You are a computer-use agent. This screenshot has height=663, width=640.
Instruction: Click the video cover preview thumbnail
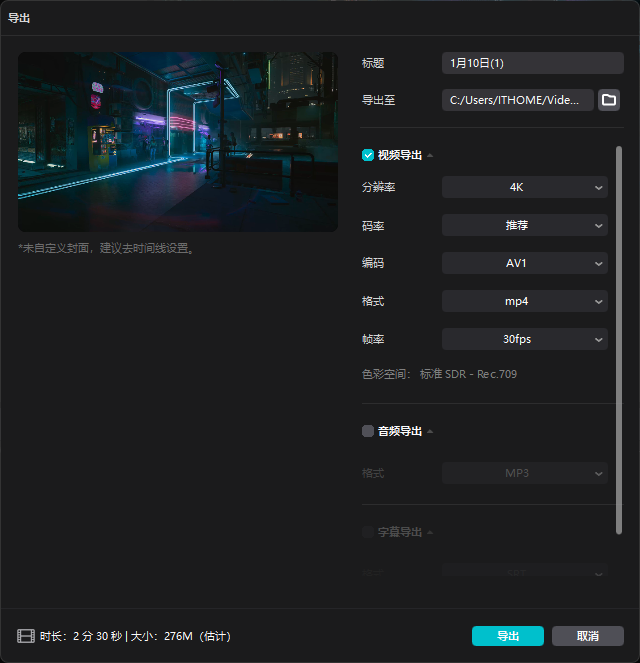[x=178, y=142]
